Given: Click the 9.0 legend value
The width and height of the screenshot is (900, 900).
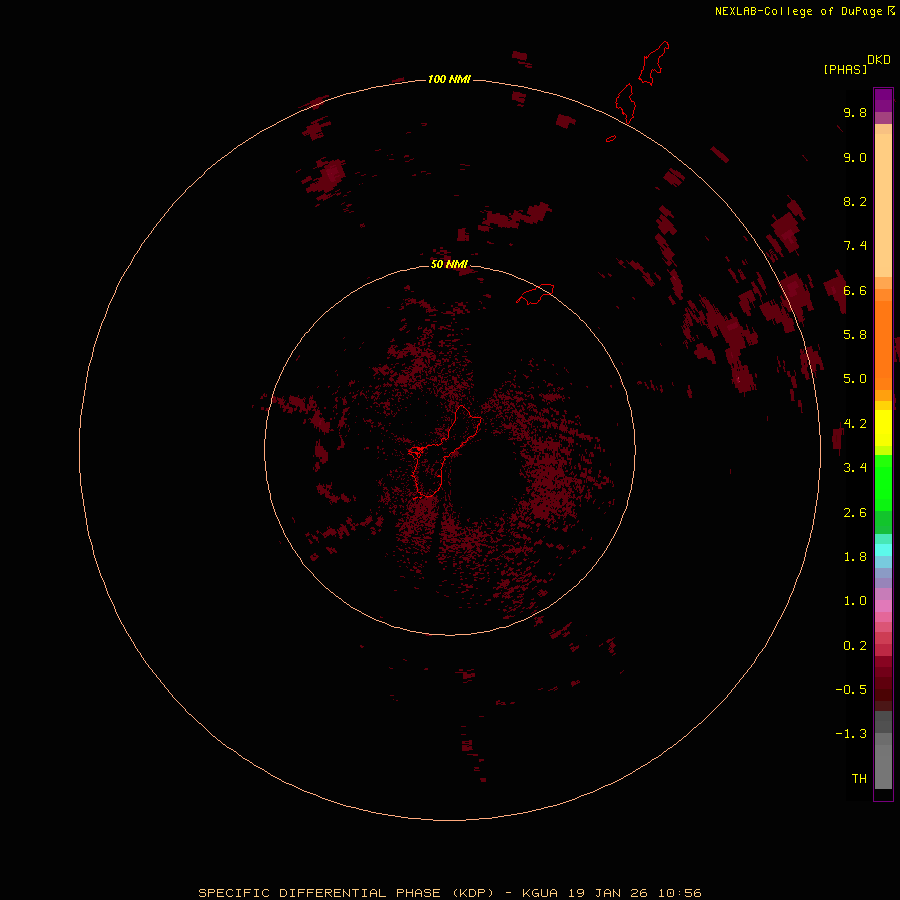Looking at the screenshot, I should (x=855, y=157).
